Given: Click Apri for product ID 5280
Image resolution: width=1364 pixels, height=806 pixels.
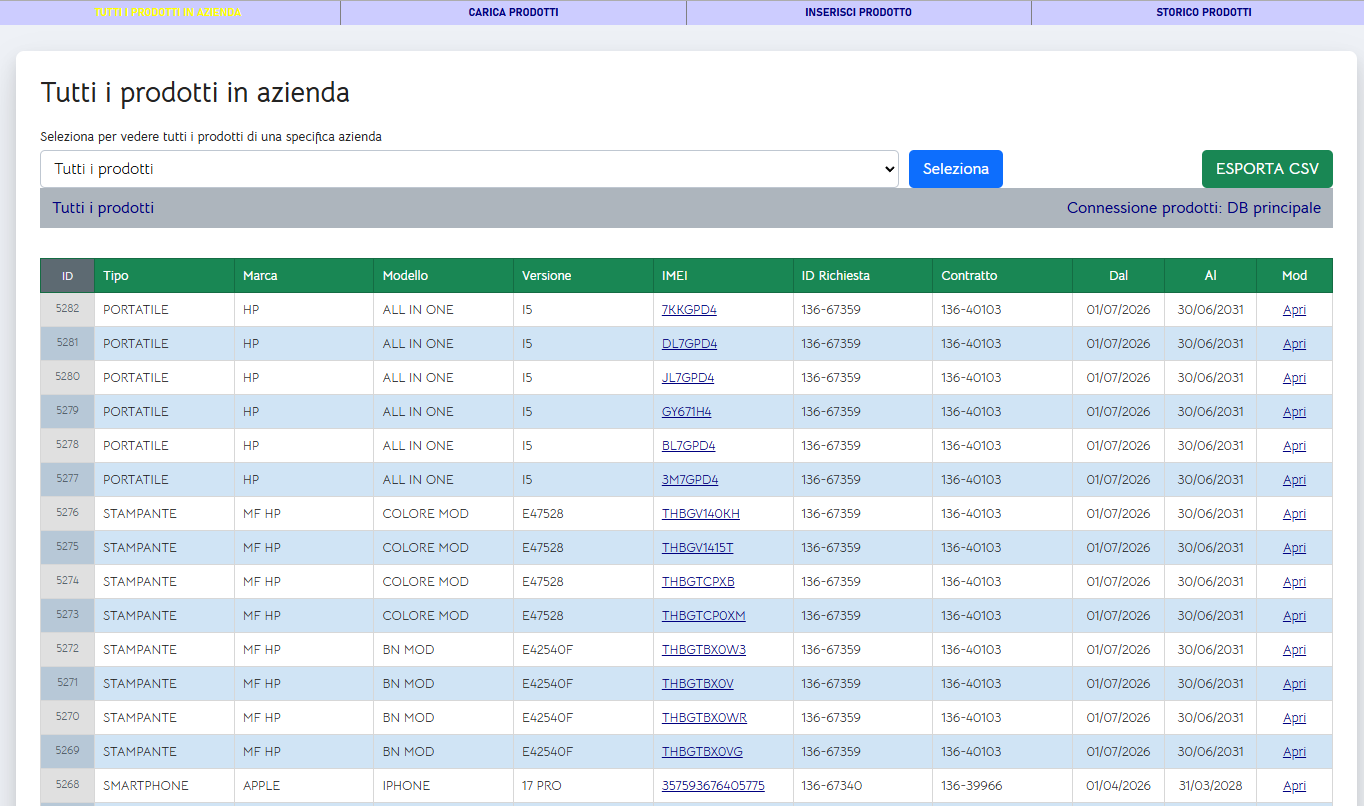Looking at the screenshot, I should point(1294,378).
